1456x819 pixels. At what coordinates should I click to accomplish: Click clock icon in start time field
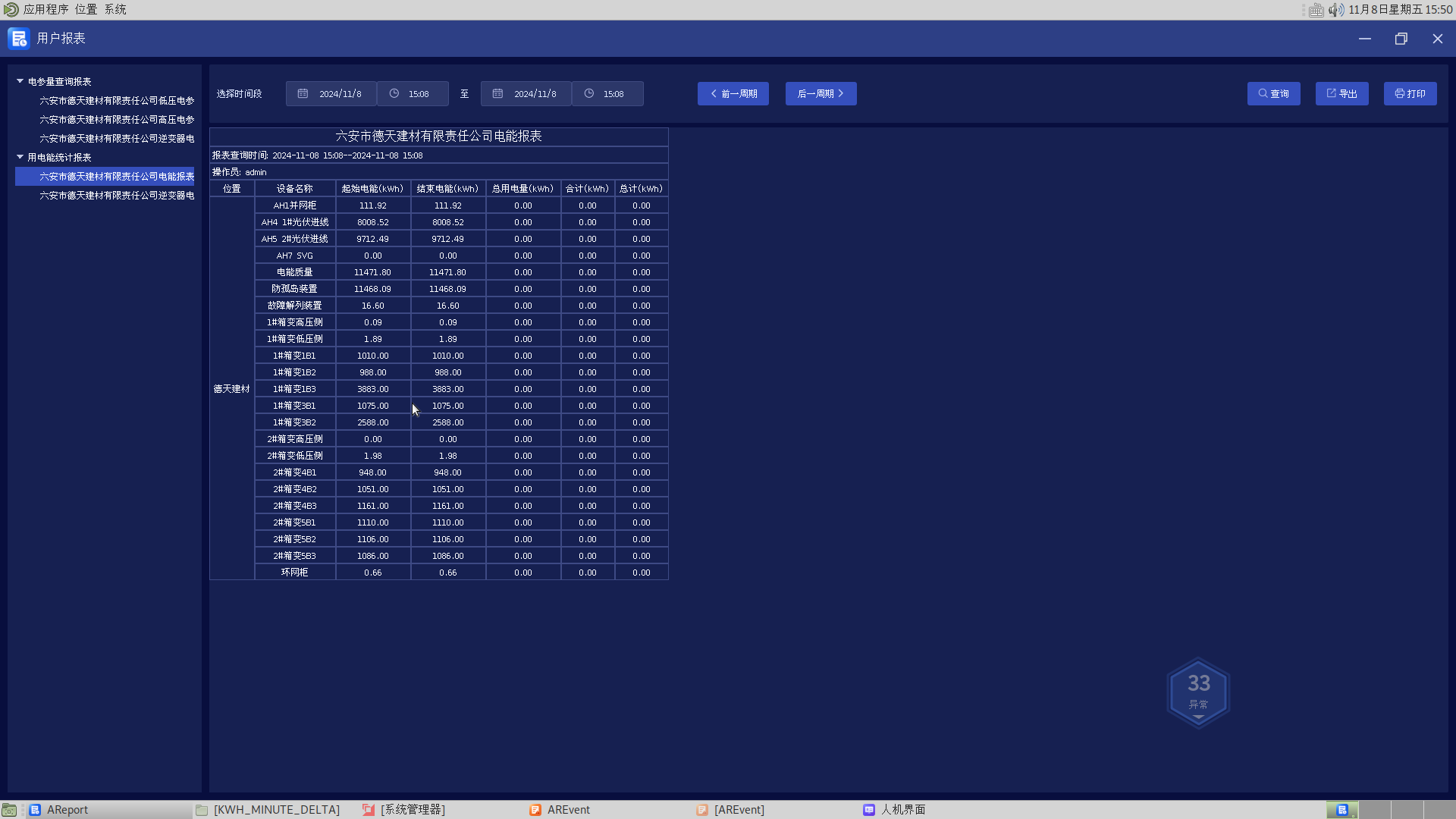pyautogui.click(x=394, y=93)
